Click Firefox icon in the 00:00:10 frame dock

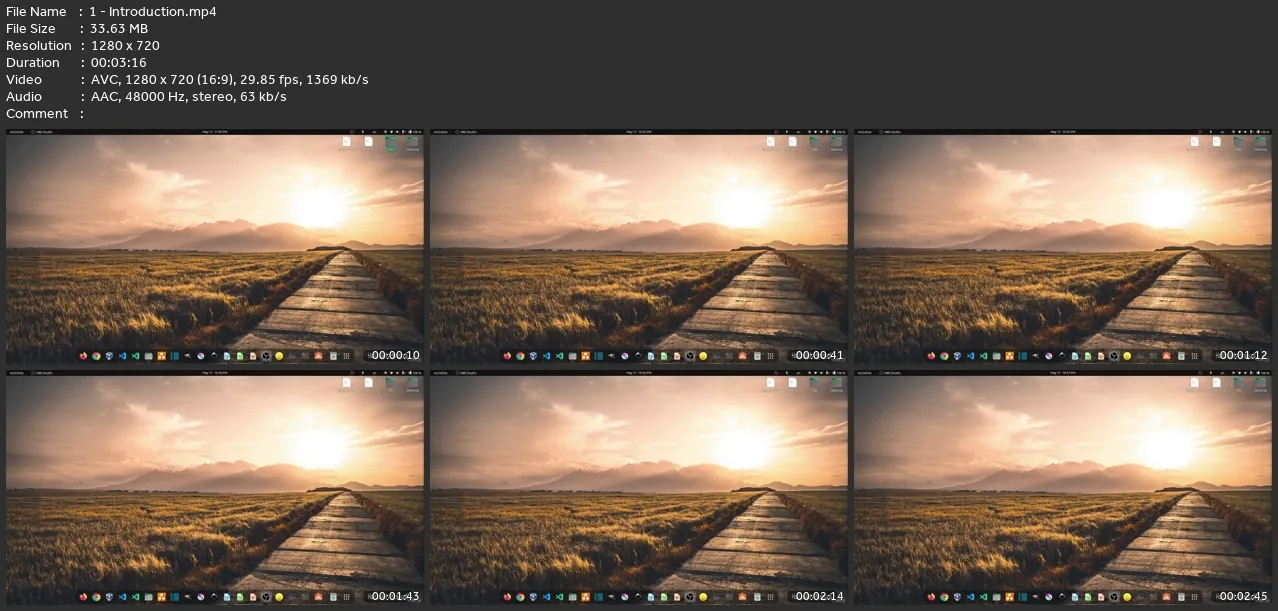83,355
